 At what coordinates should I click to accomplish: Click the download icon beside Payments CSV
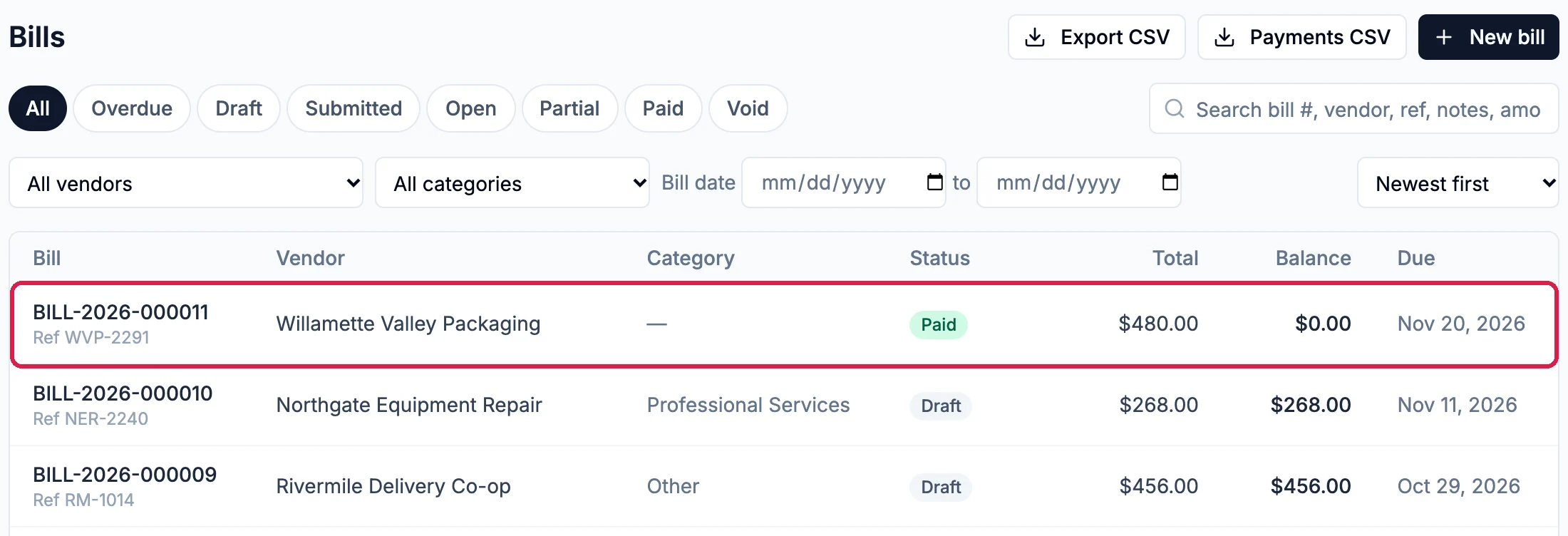tap(1224, 37)
